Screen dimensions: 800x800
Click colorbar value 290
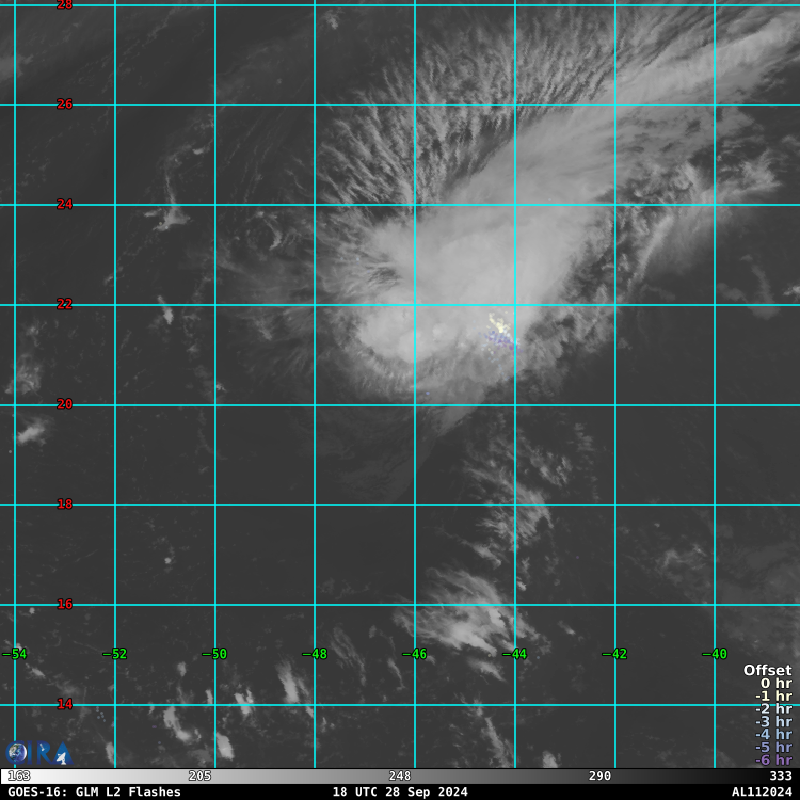pos(599,776)
